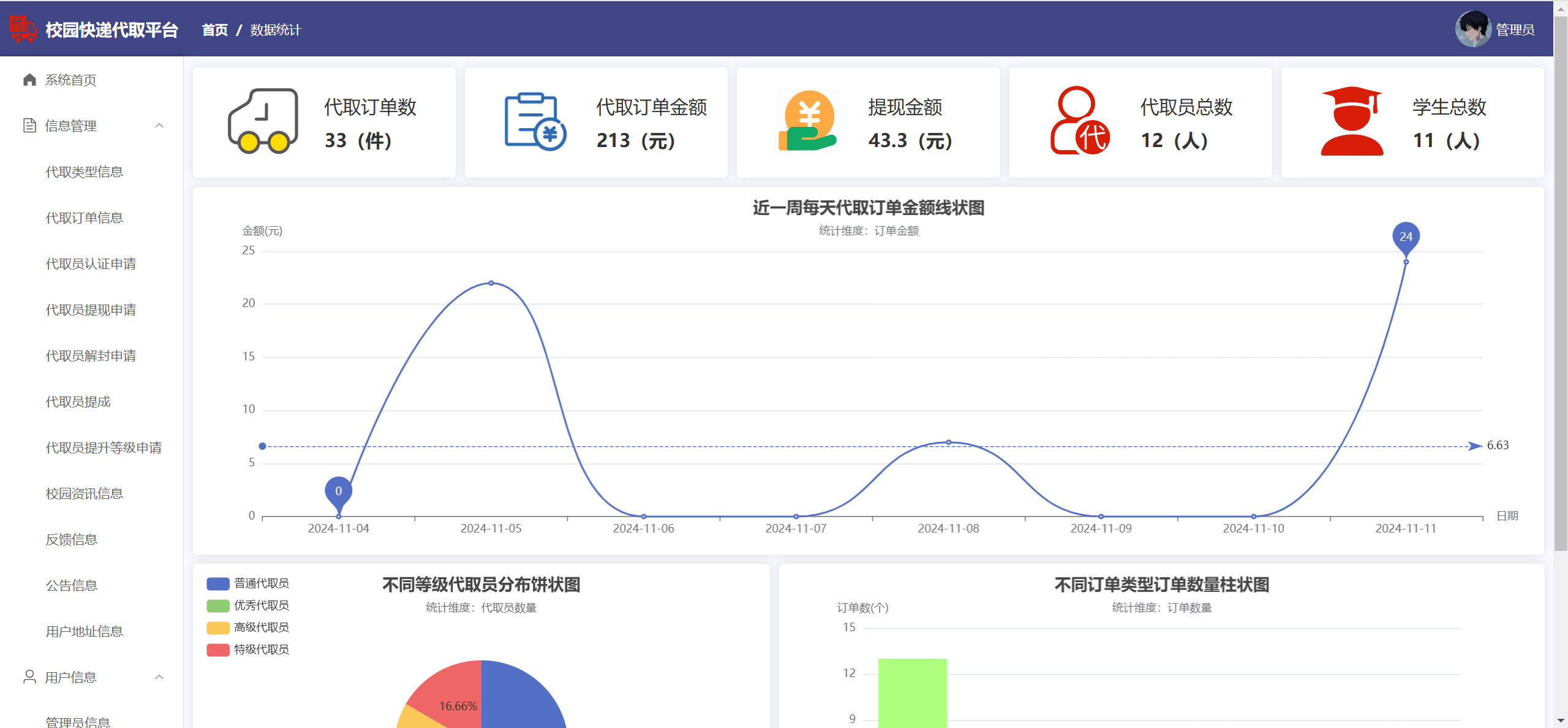
Task: Click the 不同等级代取员分布饼状图 title
Action: click(x=481, y=585)
